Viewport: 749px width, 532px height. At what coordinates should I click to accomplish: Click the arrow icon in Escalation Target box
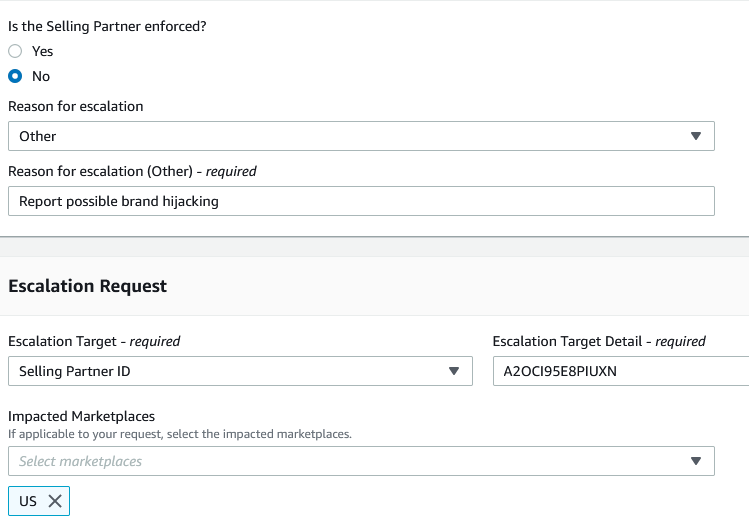[454, 371]
